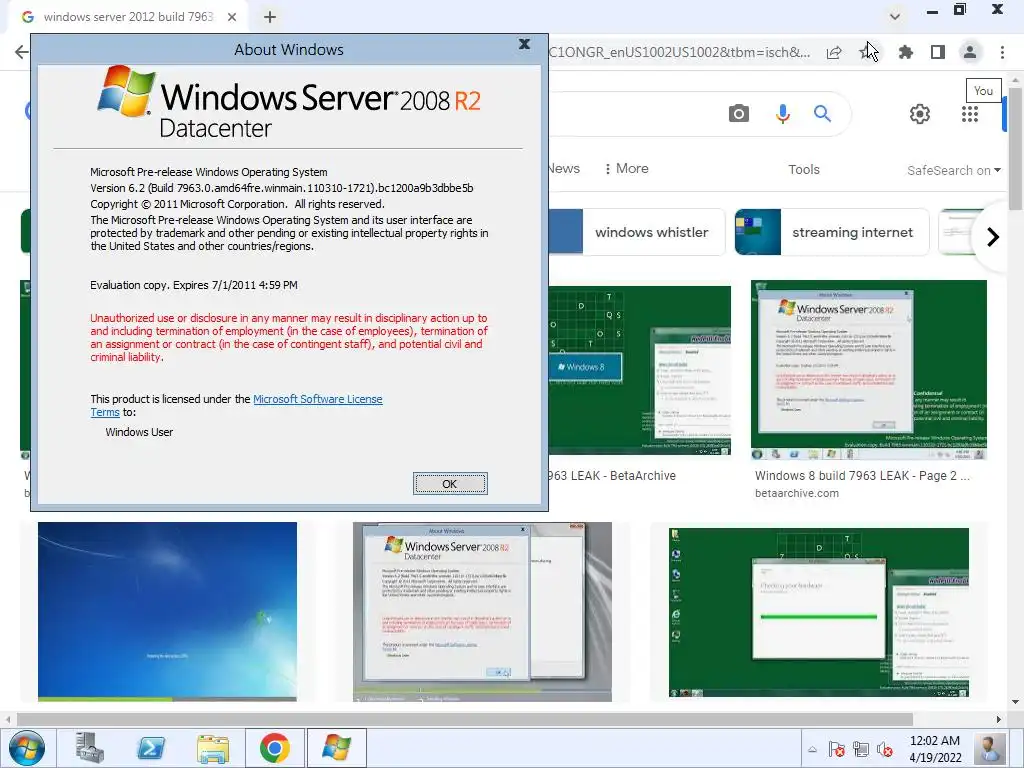Image resolution: width=1024 pixels, height=768 pixels.
Task: Click Google search magnifier button
Action: tap(822, 114)
